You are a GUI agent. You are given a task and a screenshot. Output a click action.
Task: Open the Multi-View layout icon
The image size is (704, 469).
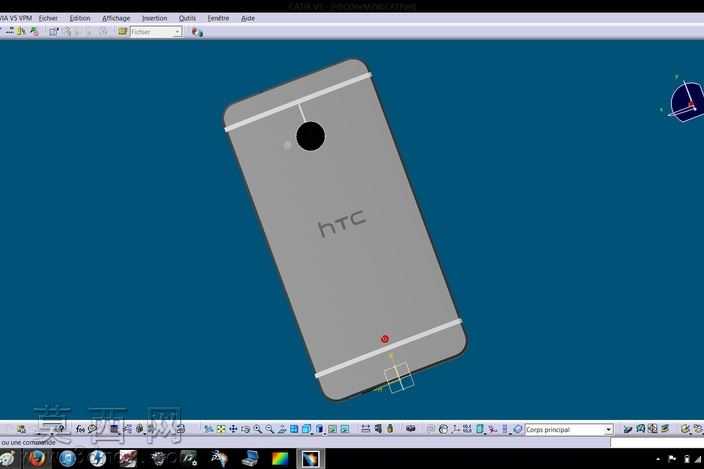(x=294, y=429)
